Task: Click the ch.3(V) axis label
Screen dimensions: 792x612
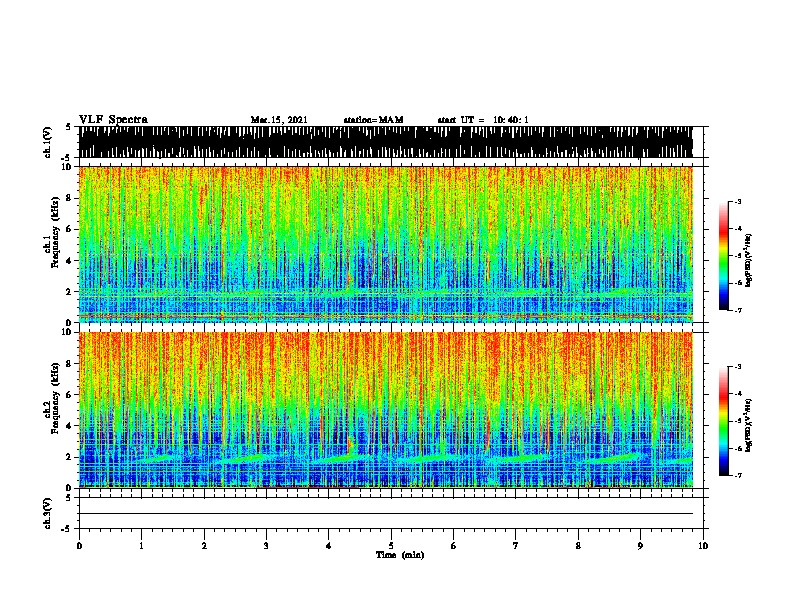Action: click(x=47, y=513)
